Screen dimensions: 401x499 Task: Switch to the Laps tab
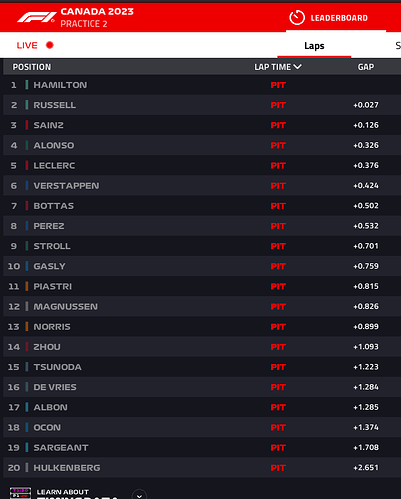tap(314, 46)
